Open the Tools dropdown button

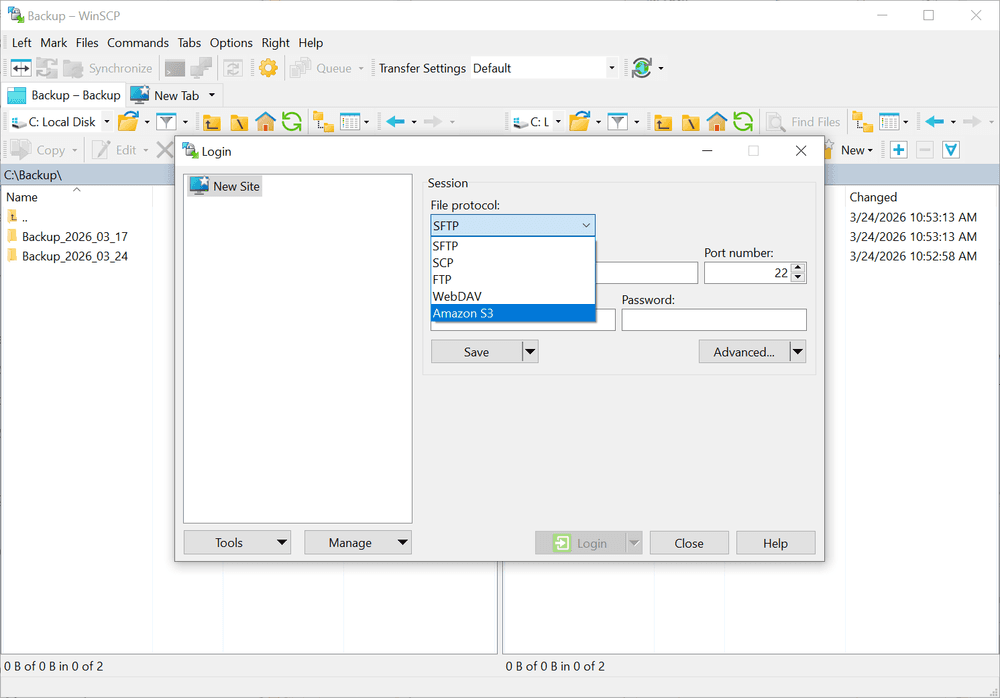(x=237, y=542)
